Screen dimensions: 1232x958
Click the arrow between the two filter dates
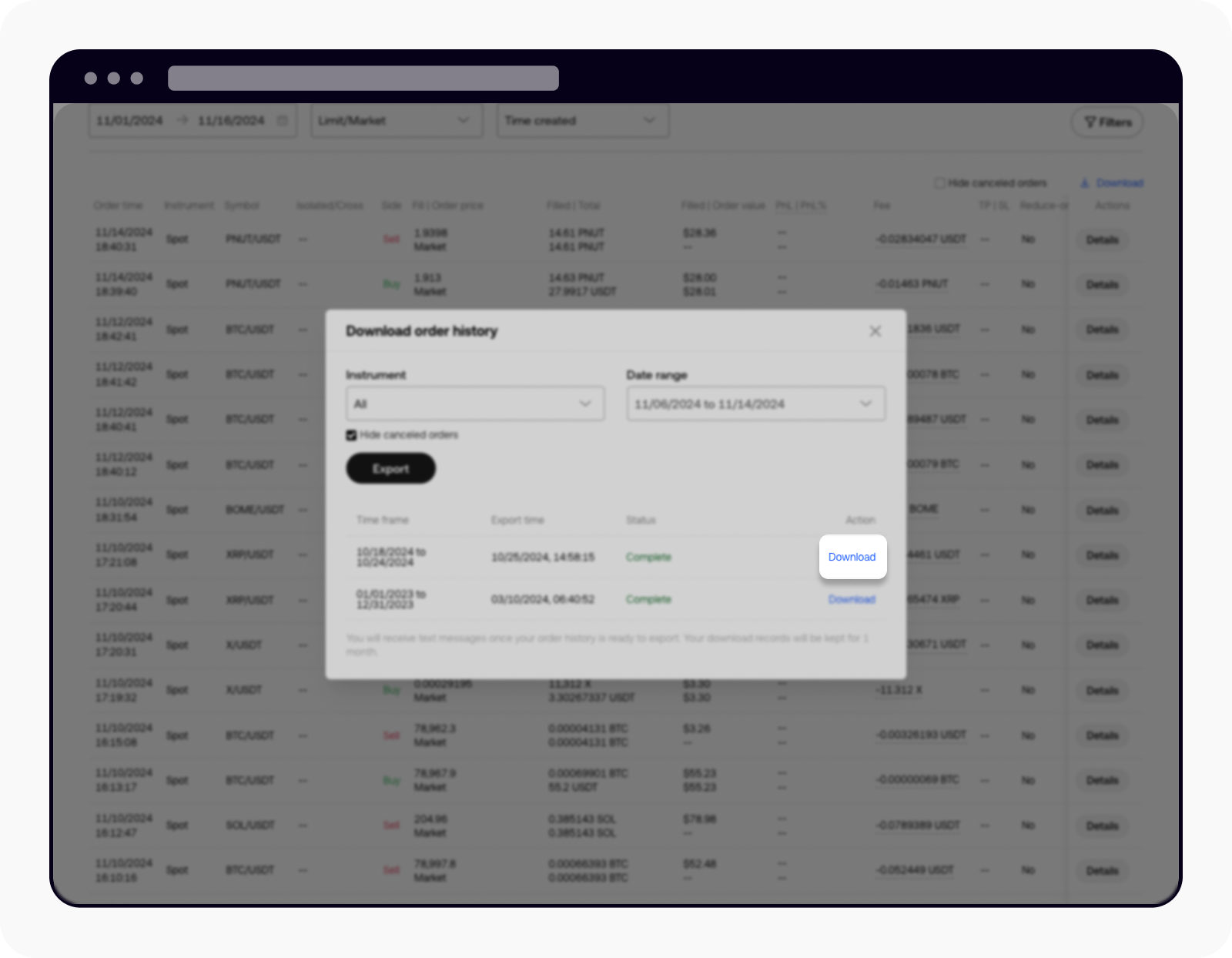182,121
